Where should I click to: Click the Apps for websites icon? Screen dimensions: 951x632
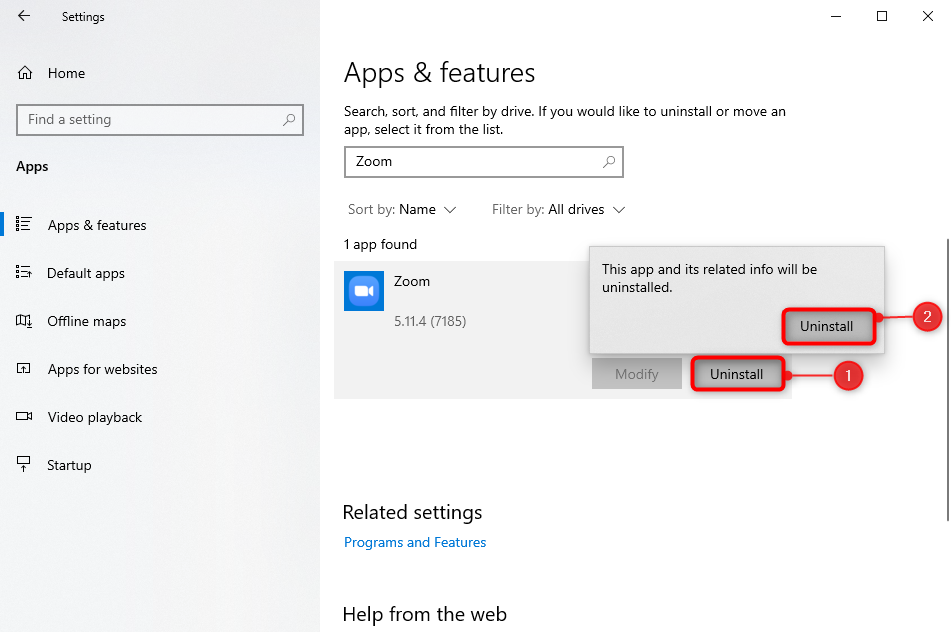25,369
